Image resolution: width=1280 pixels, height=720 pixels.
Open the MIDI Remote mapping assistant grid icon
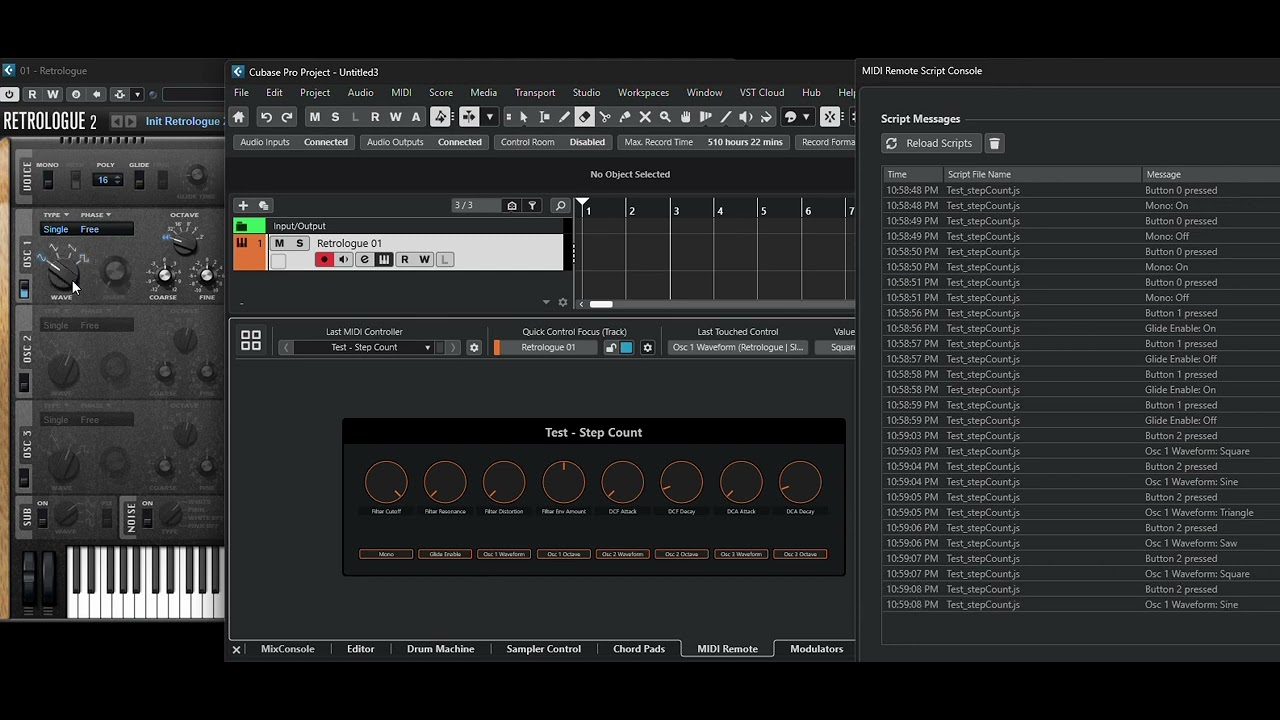point(251,341)
